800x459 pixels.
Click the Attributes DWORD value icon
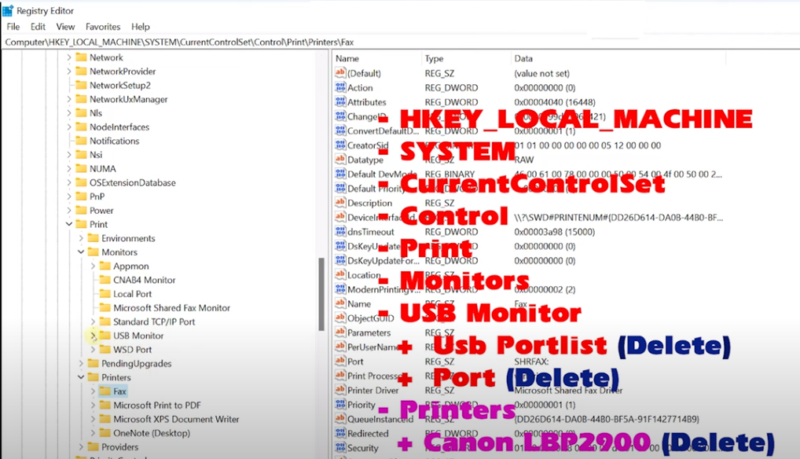(x=340, y=101)
